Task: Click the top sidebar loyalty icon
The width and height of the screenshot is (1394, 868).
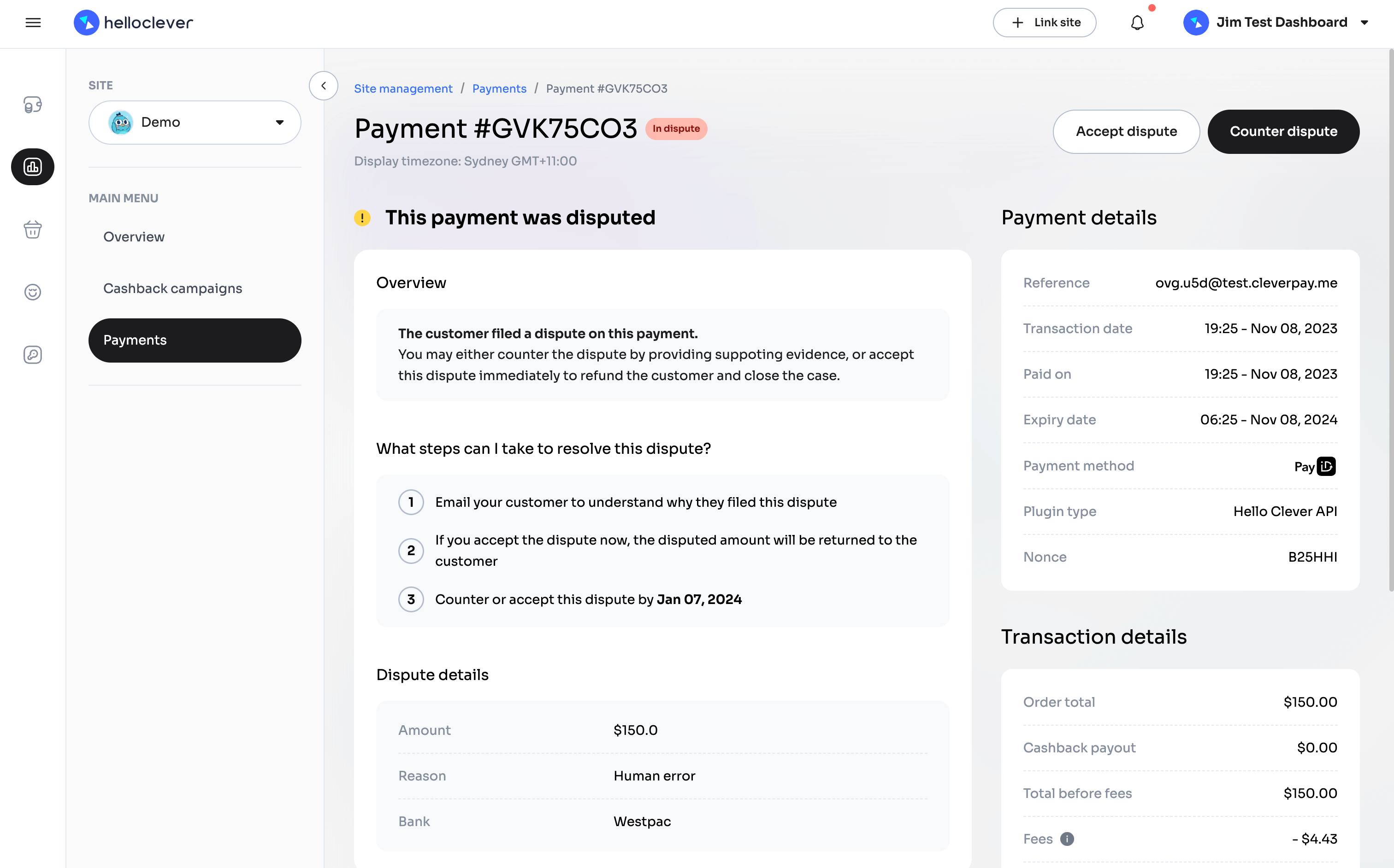Action: point(33,105)
